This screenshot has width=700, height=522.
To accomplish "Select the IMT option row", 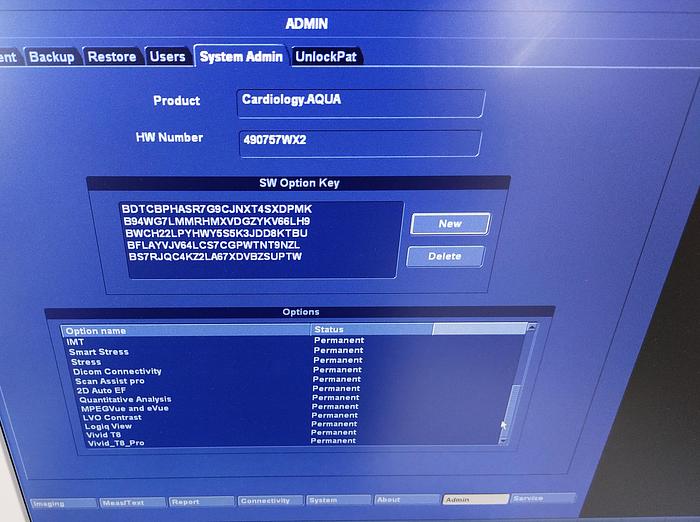I will [292, 342].
